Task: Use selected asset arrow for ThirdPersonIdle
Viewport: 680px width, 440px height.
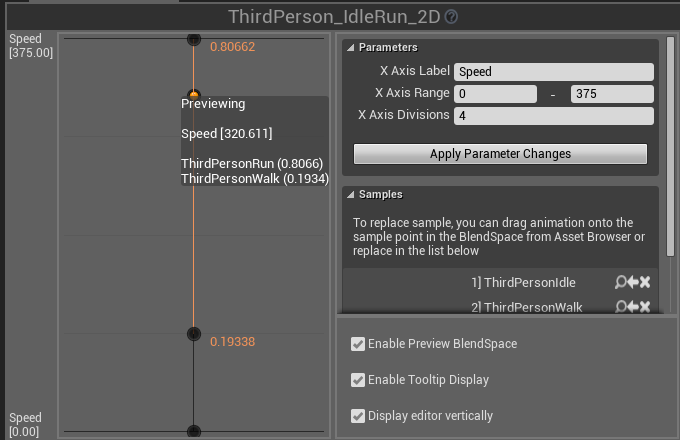Action: point(633,282)
